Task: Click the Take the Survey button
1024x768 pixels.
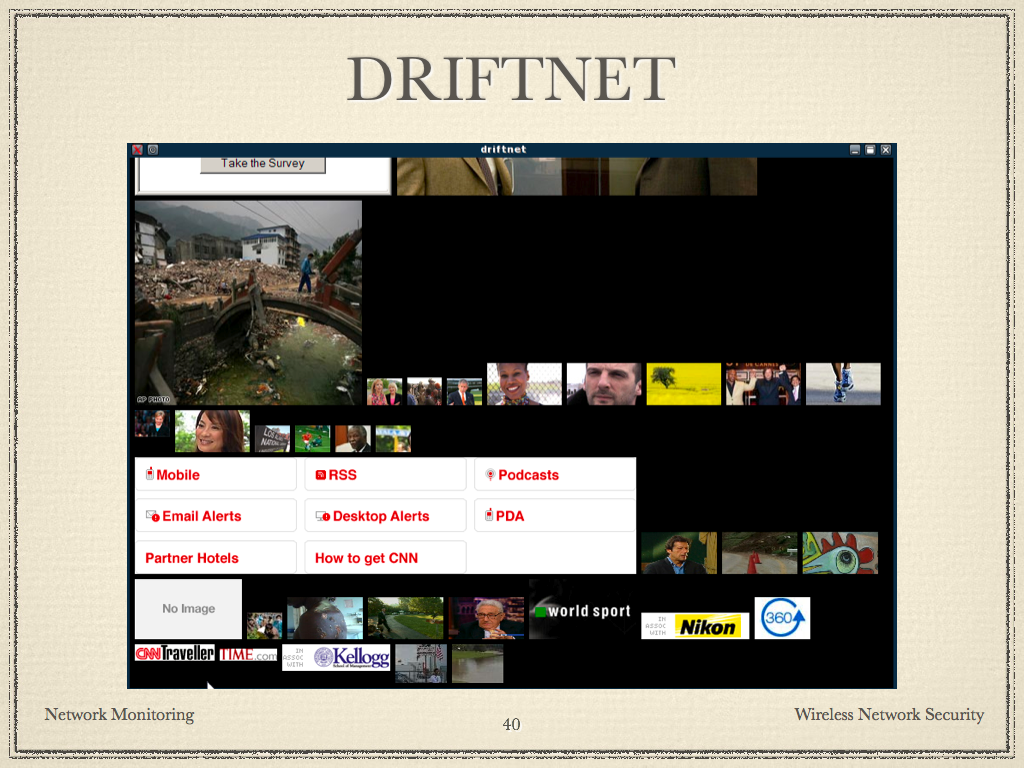Action: (262, 163)
